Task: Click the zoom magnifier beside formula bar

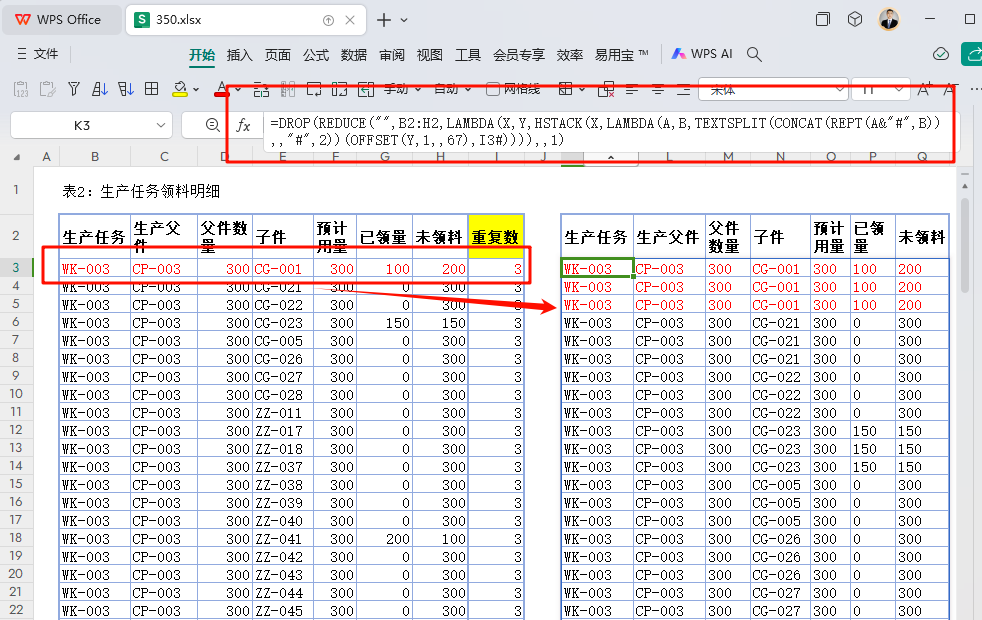Action: [x=213, y=125]
